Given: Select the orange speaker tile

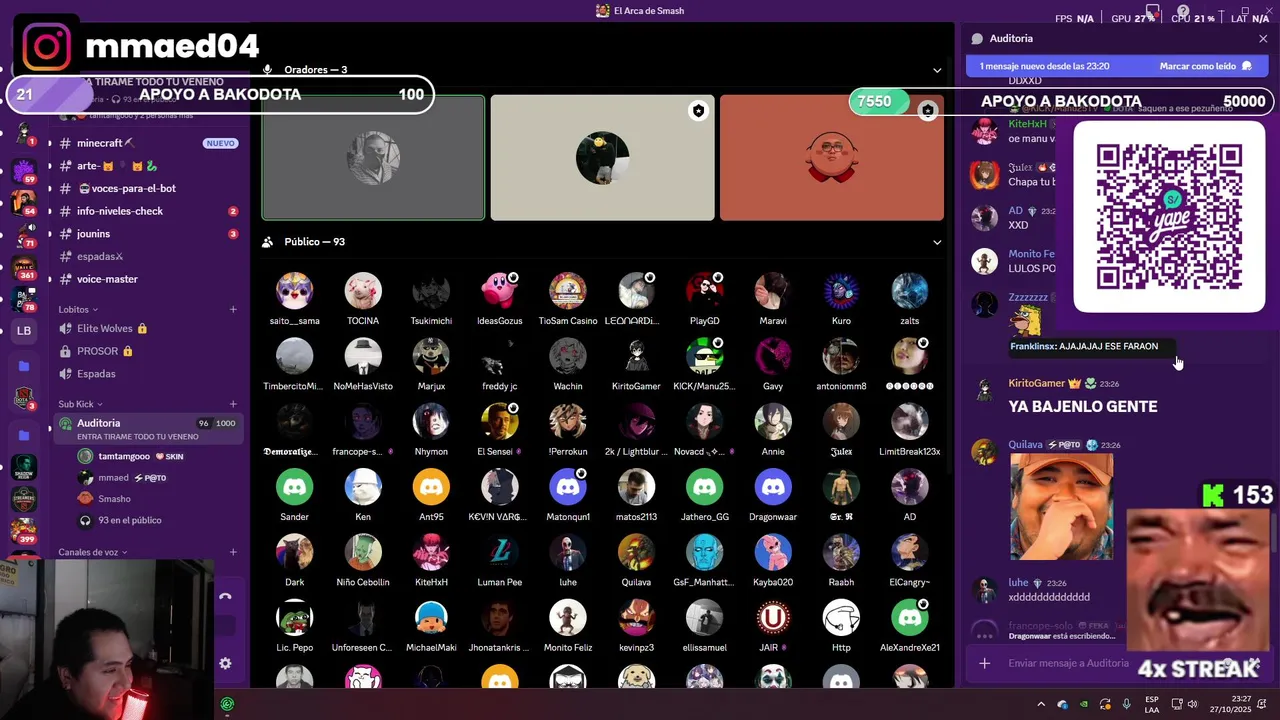Looking at the screenshot, I should [x=831, y=158].
